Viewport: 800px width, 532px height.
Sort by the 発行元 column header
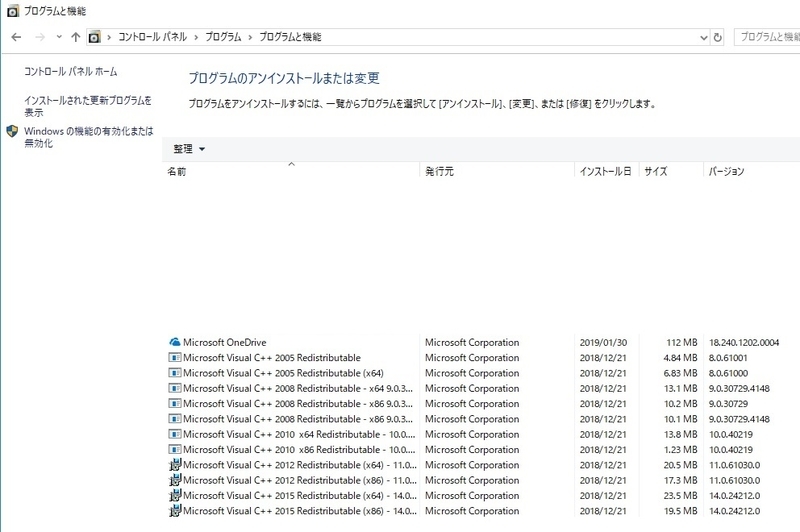[x=439, y=171]
